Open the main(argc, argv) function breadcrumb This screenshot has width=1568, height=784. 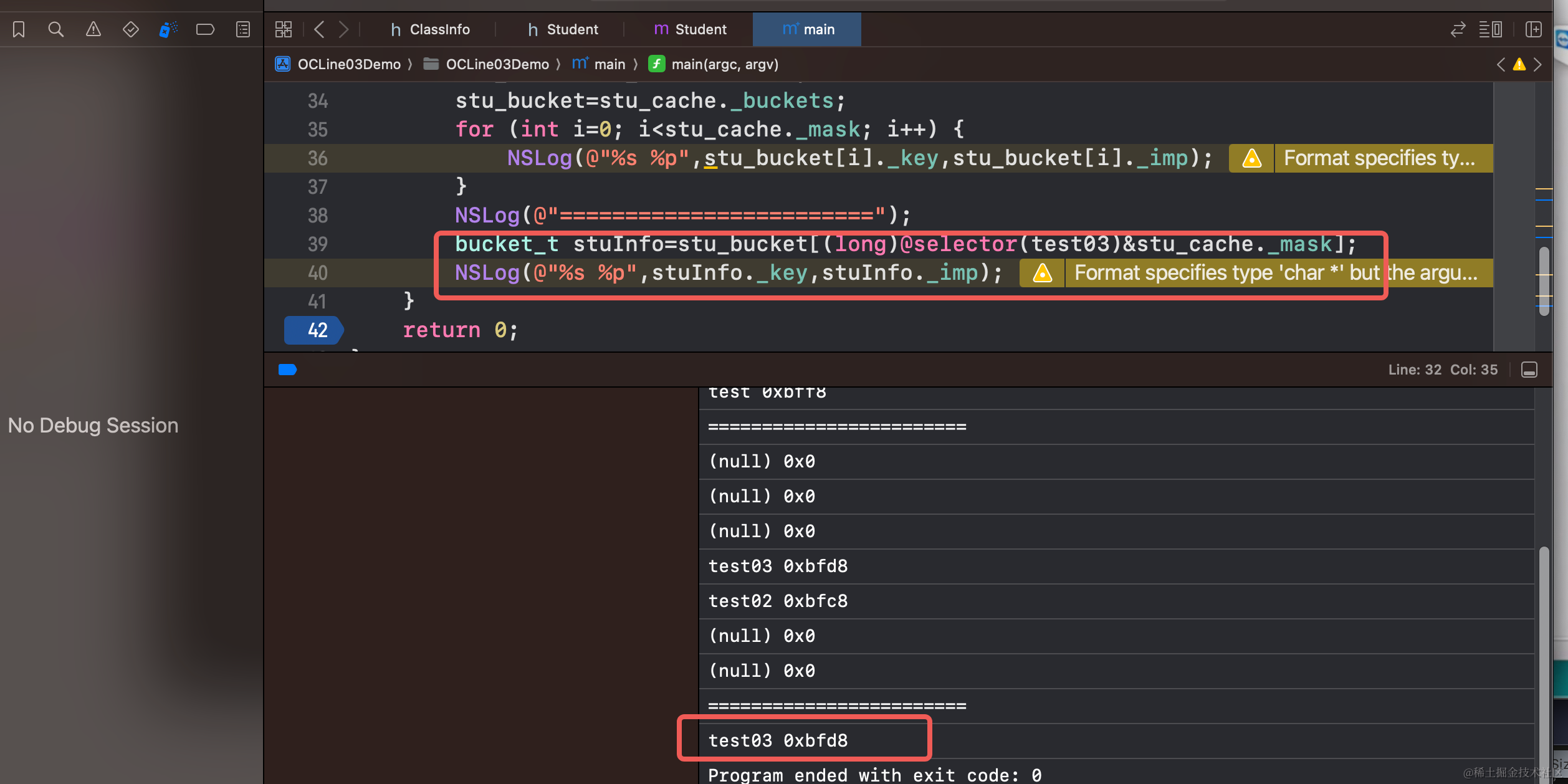(x=724, y=64)
